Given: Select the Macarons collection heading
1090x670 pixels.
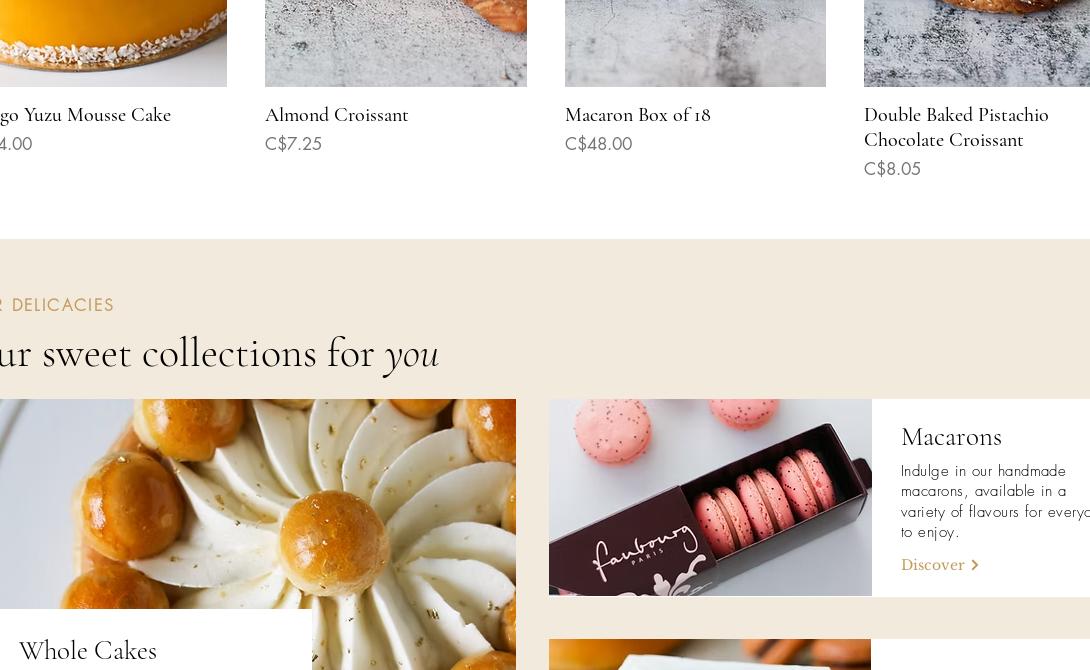Looking at the screenshot, I should coord(951,436).
